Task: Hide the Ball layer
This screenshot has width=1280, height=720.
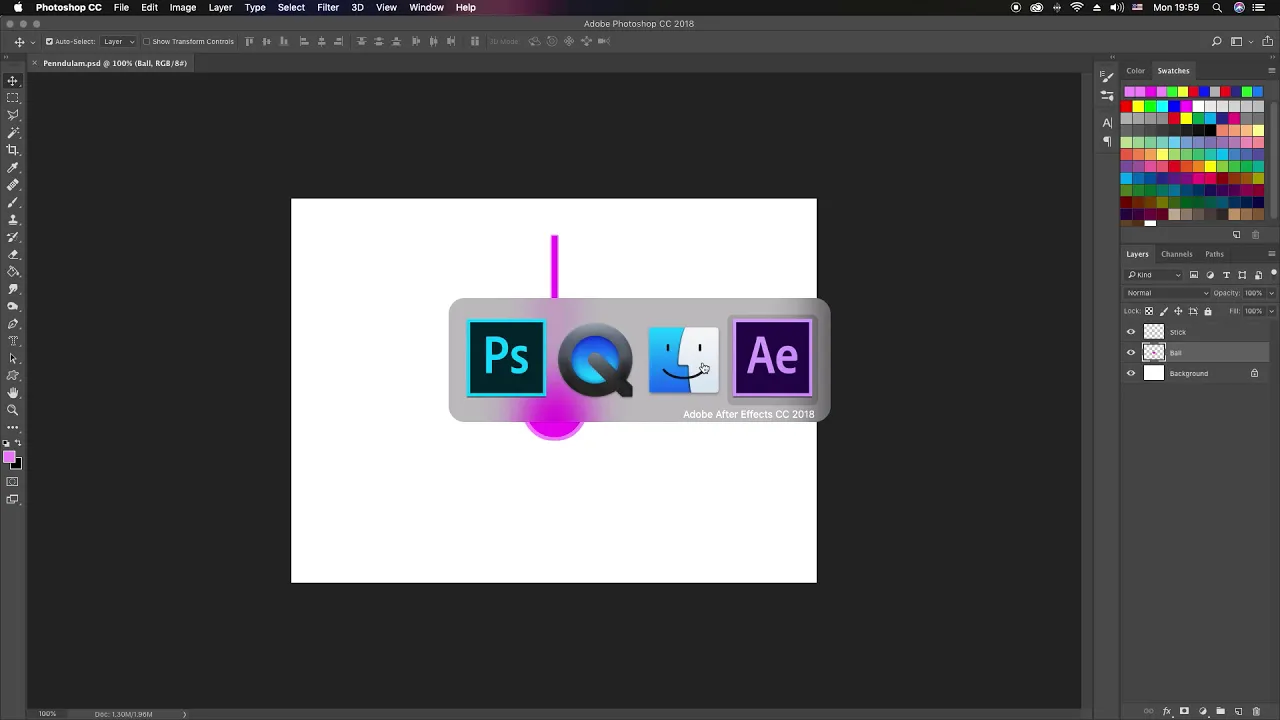Action: point(1131,353)
